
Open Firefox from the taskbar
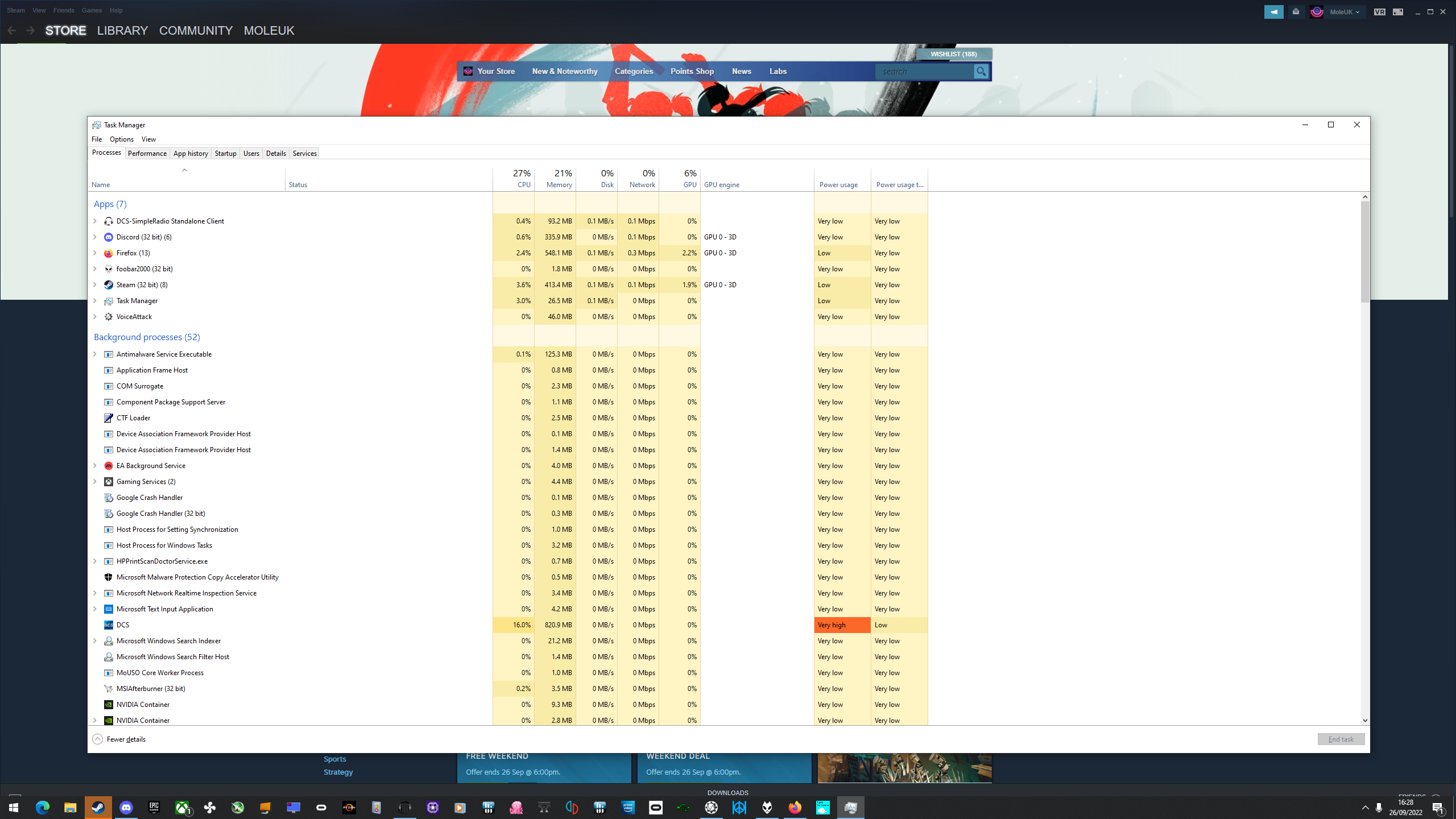[795, 808]
